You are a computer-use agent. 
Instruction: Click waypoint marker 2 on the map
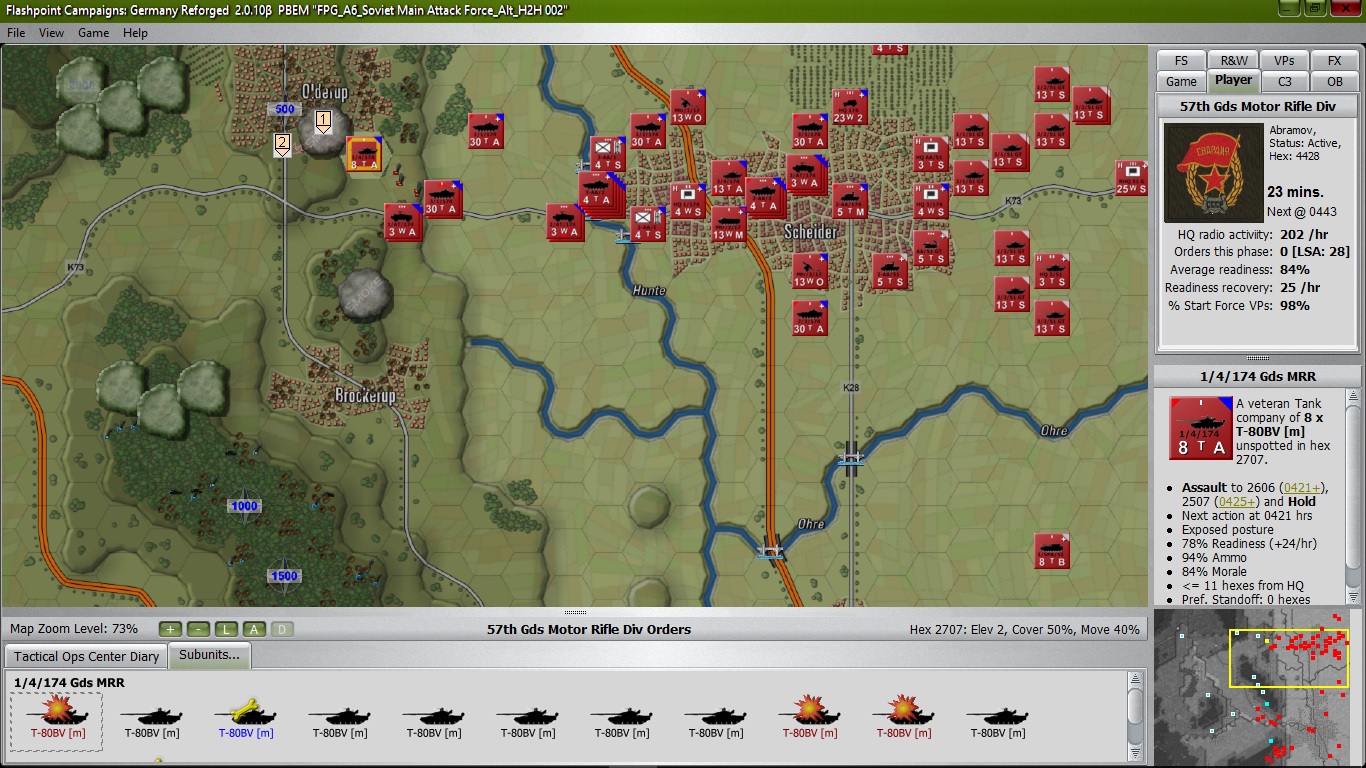(283, 145)
